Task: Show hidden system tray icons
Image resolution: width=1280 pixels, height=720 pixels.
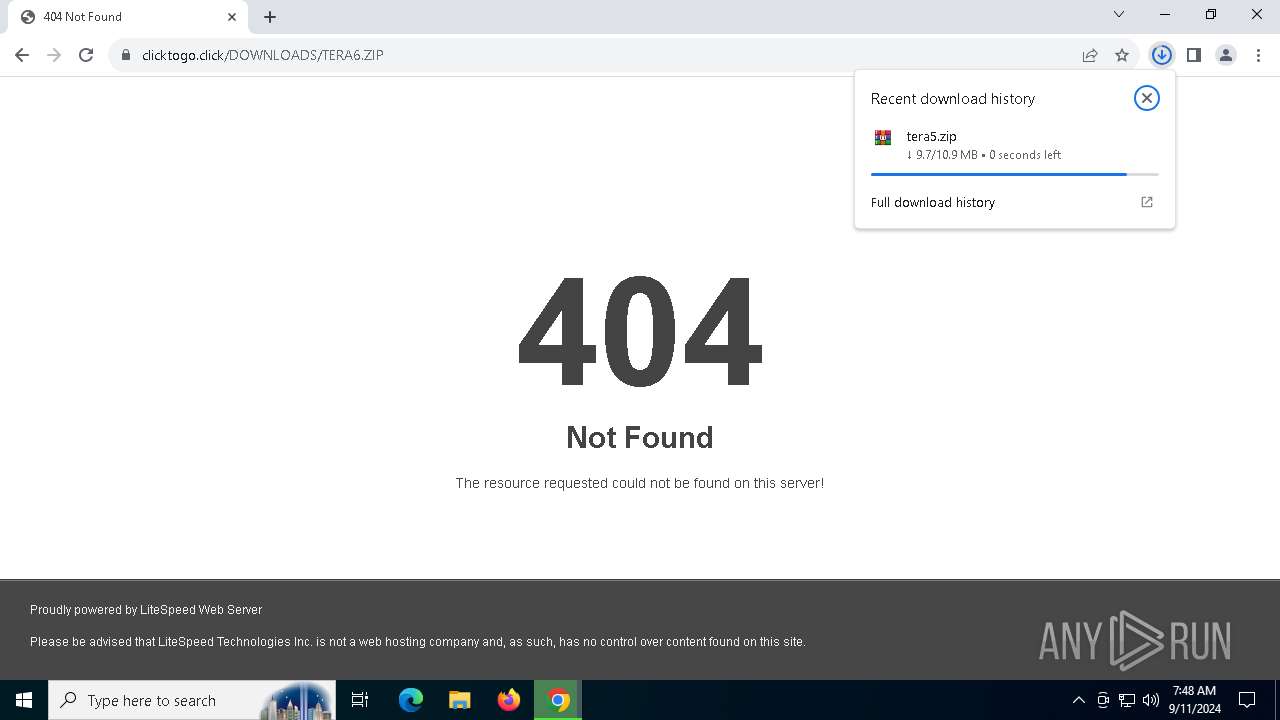Action: click(1078, 700)
